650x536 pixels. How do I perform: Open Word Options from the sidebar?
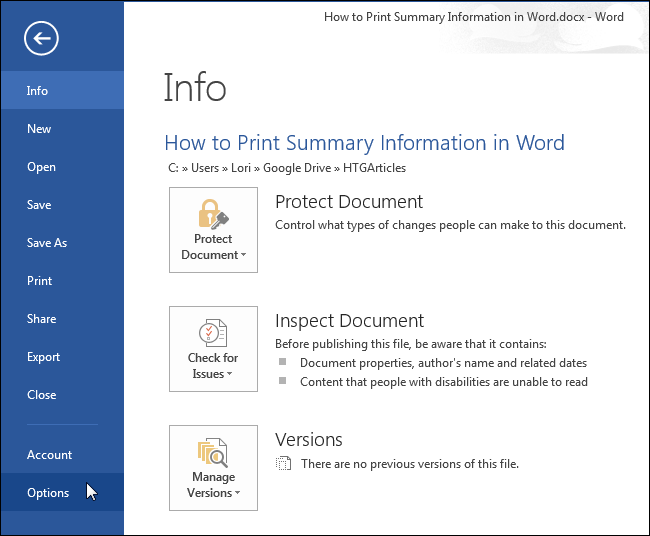pyautogui.click(x=62, y=492)
